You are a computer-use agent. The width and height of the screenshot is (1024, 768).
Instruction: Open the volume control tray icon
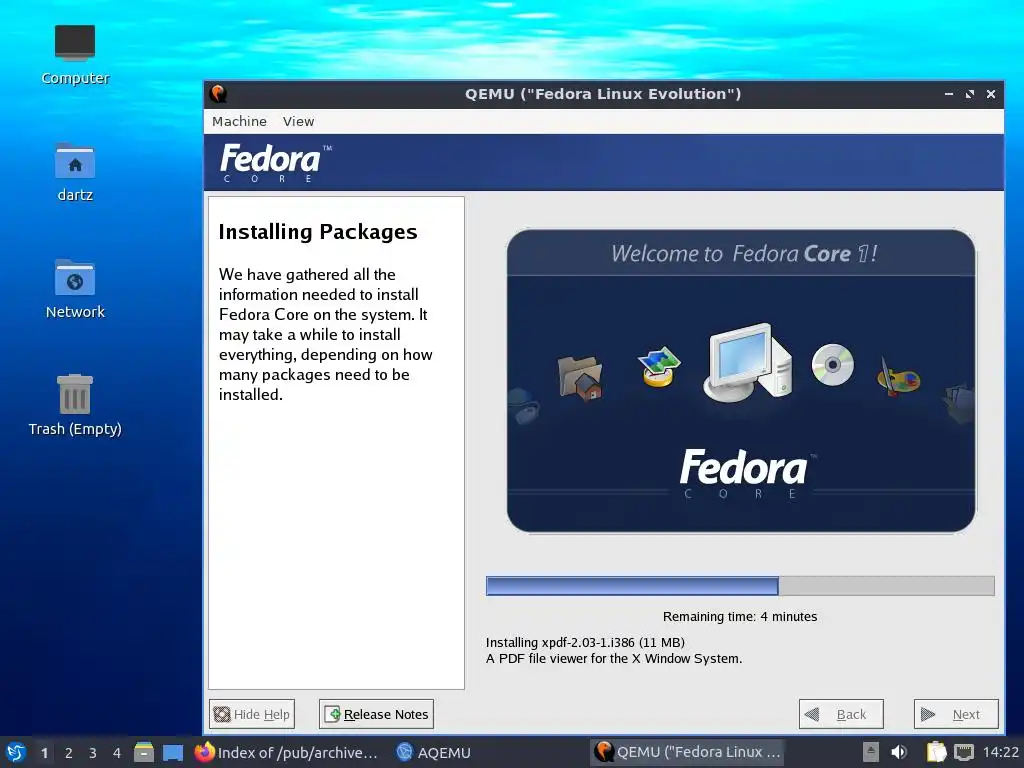[x=899, y=752]
